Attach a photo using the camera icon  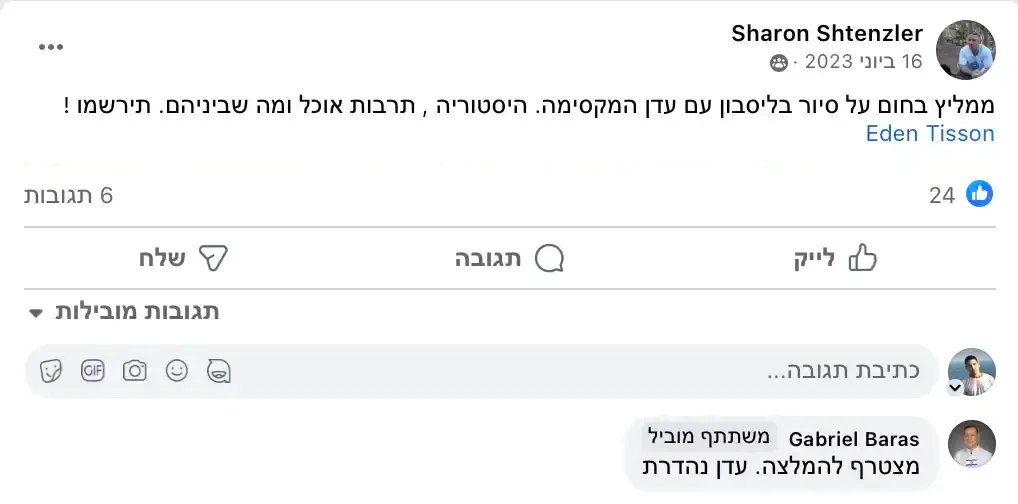click(135, 371)
